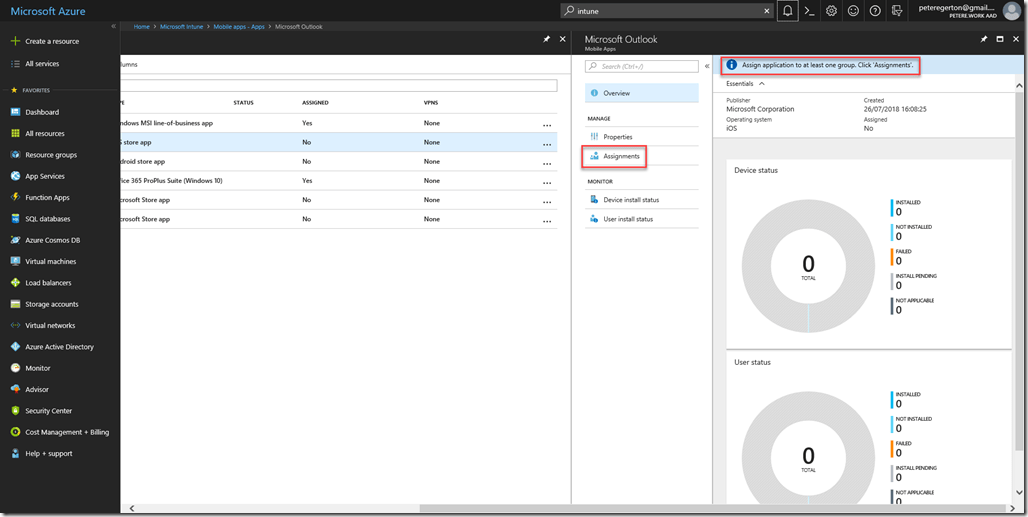This screenshot has width=1028, height=517.
Task: Collapse the Outlook blade menu chevron
Action: (707, 66)
